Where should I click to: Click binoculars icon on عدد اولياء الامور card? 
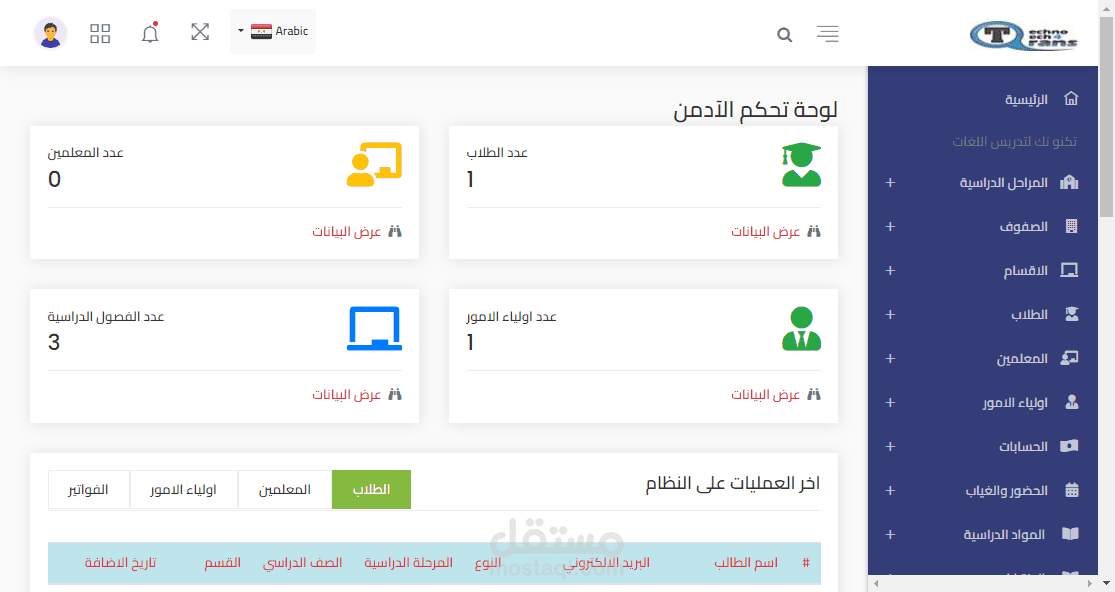pyautogui.click(x=813, y=394)
